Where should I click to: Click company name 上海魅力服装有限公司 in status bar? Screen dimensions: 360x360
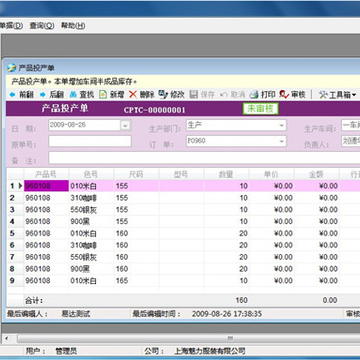pyautogui.click(x=210, y=351)
